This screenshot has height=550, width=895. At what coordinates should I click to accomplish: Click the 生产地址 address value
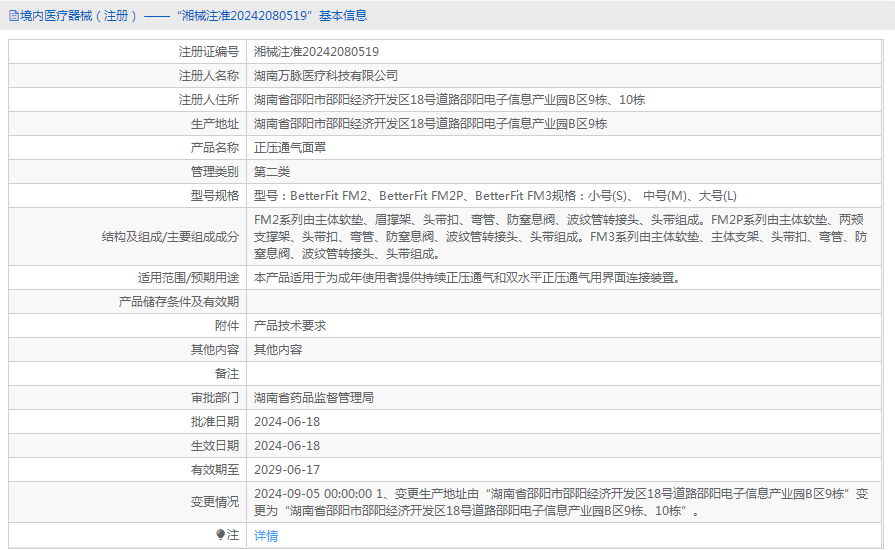(430, 124)
